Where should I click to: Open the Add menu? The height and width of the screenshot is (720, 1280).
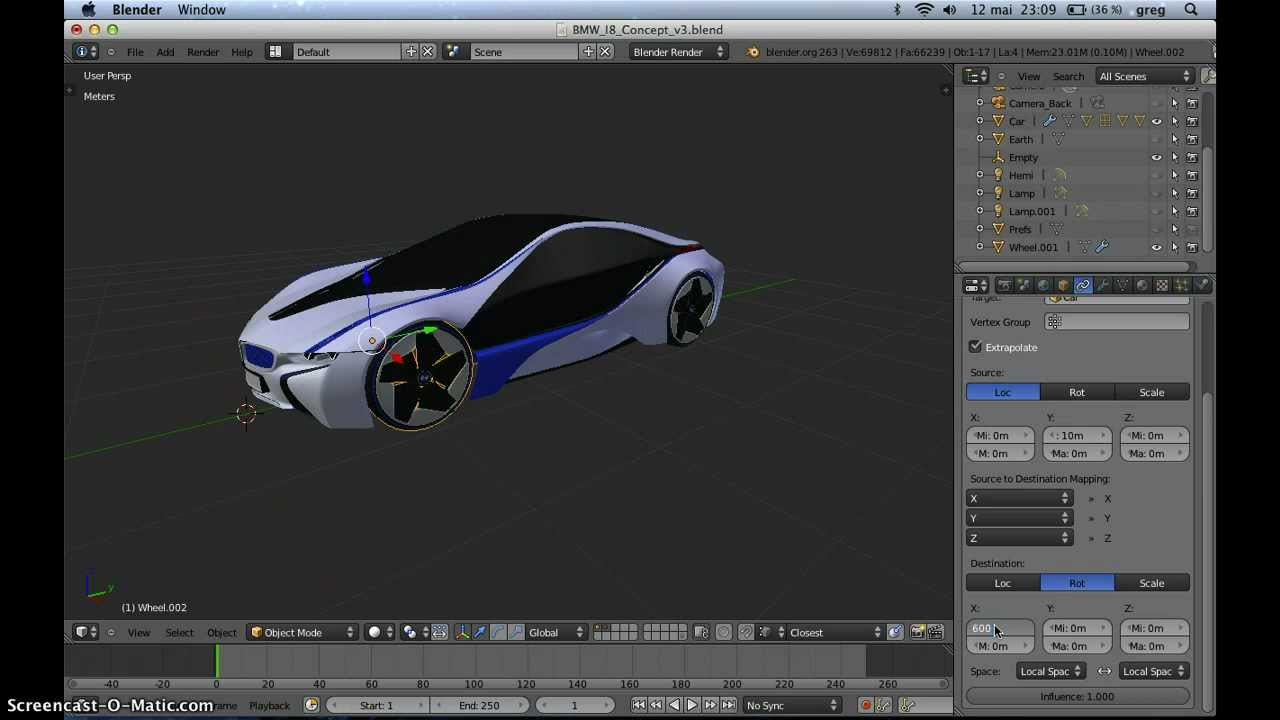[x=165, y=52]
